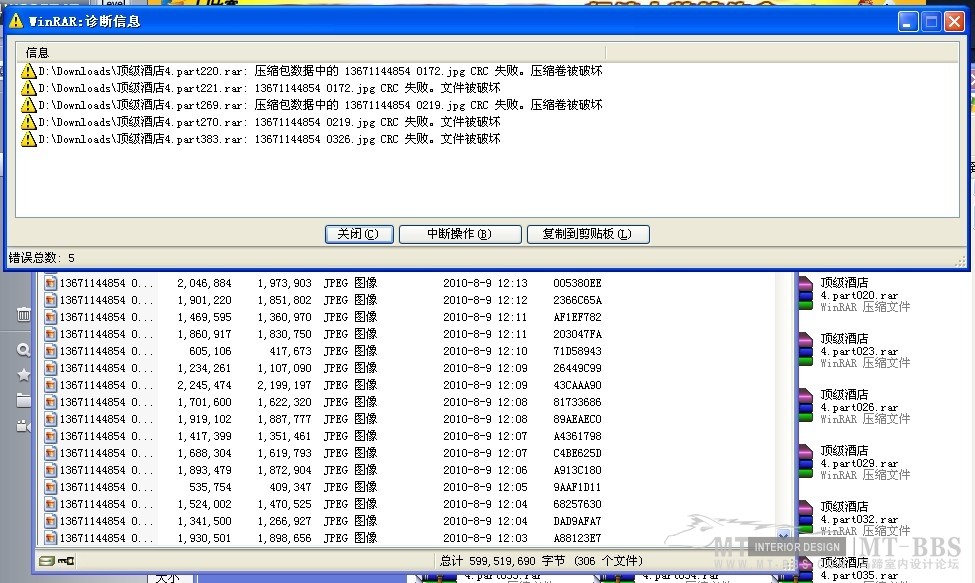This screenshot has width=975, height=583.
Task: Select file row with CRC 005380EE
Action: pos(323,283)
